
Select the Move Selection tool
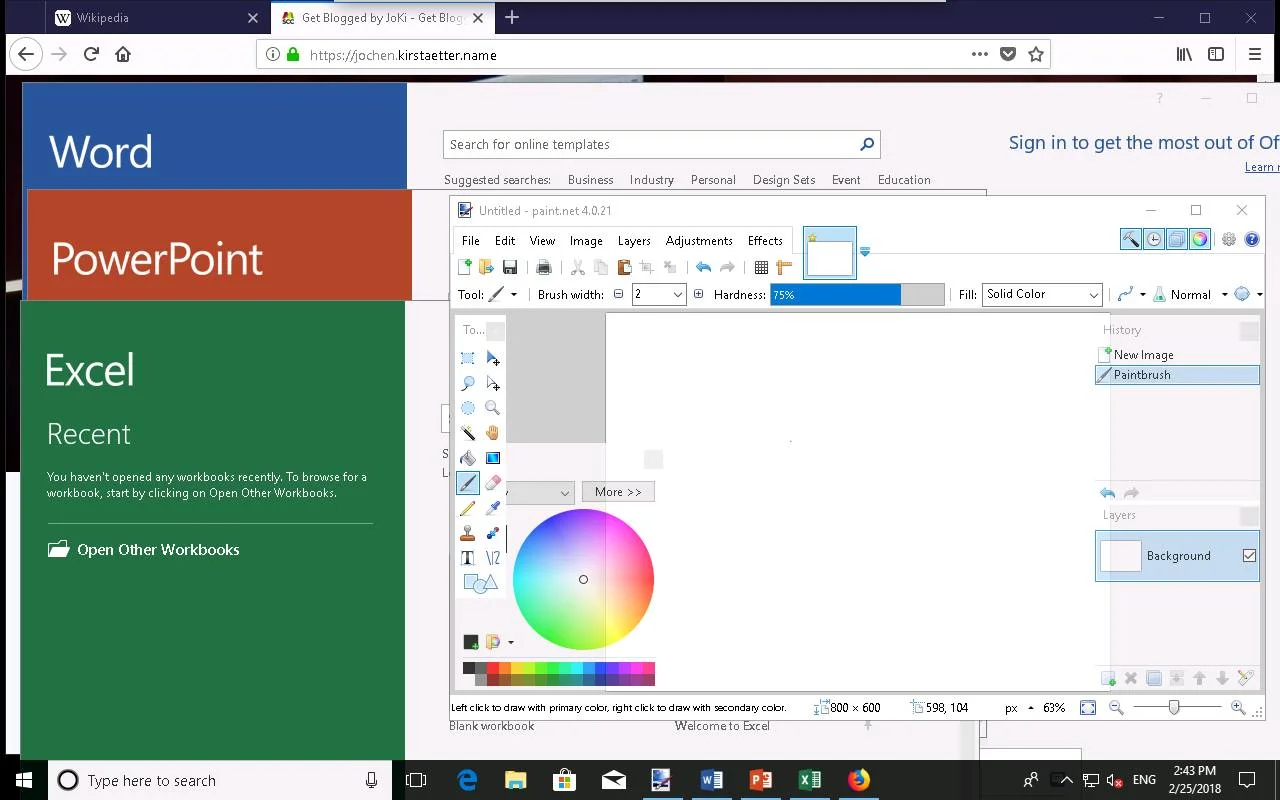click(493, 383)
